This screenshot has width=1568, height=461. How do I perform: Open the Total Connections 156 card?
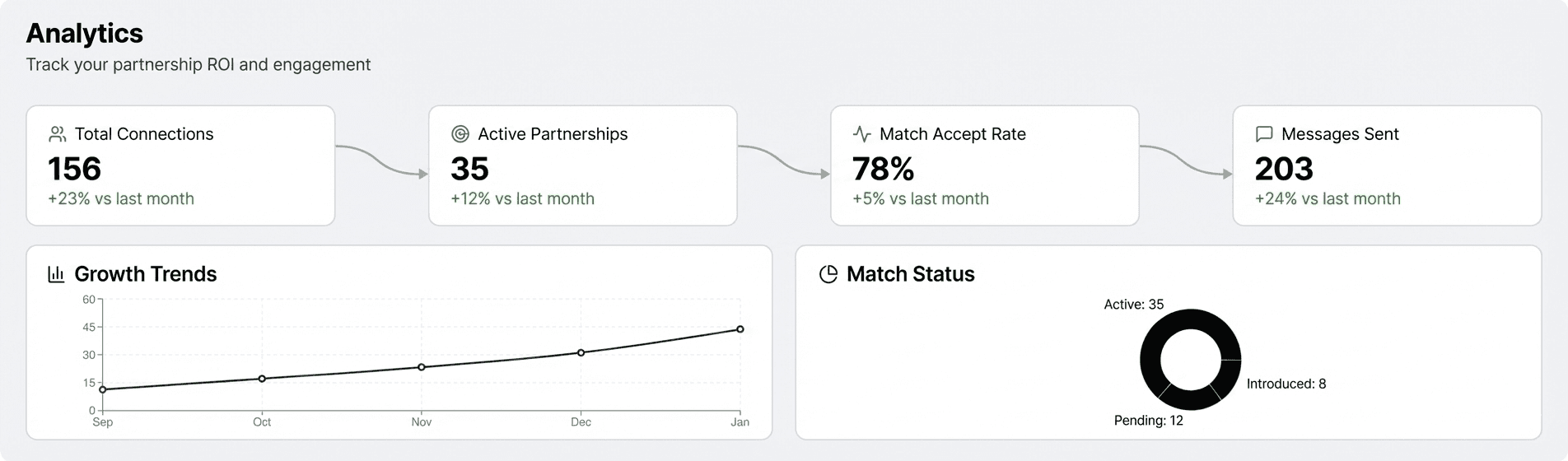[180, 165]
